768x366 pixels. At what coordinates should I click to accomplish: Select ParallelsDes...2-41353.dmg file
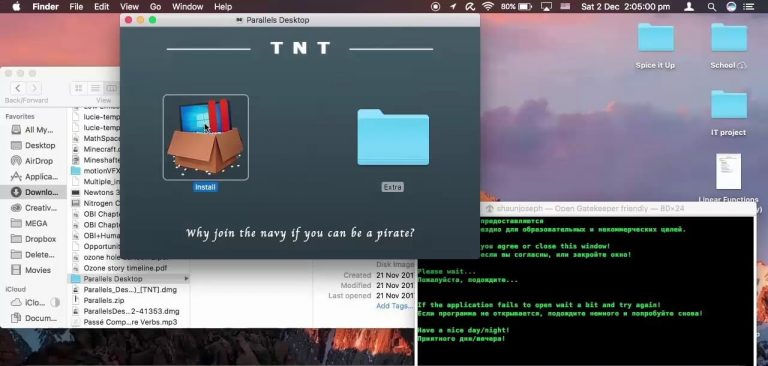pos(128,311)
